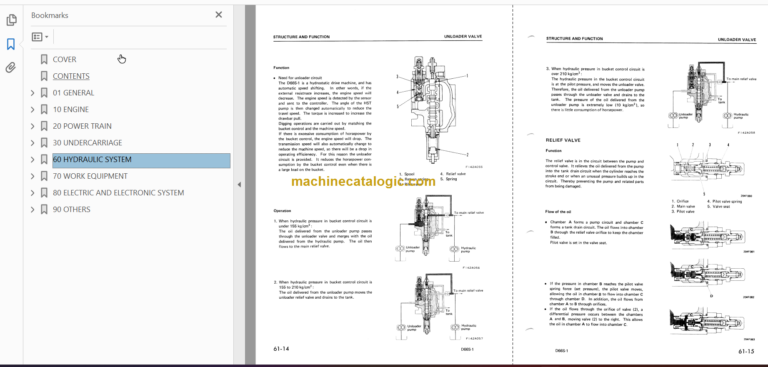Close the Bookmarks panel
This screenshot has height=367, width=768.
(218, 15)
